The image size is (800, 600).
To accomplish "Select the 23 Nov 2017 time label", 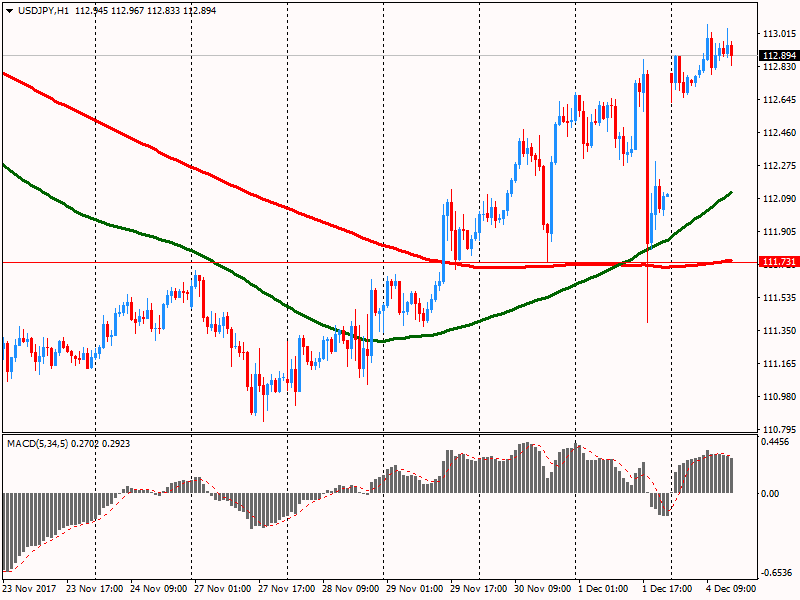I will click(x=29, y=589).
